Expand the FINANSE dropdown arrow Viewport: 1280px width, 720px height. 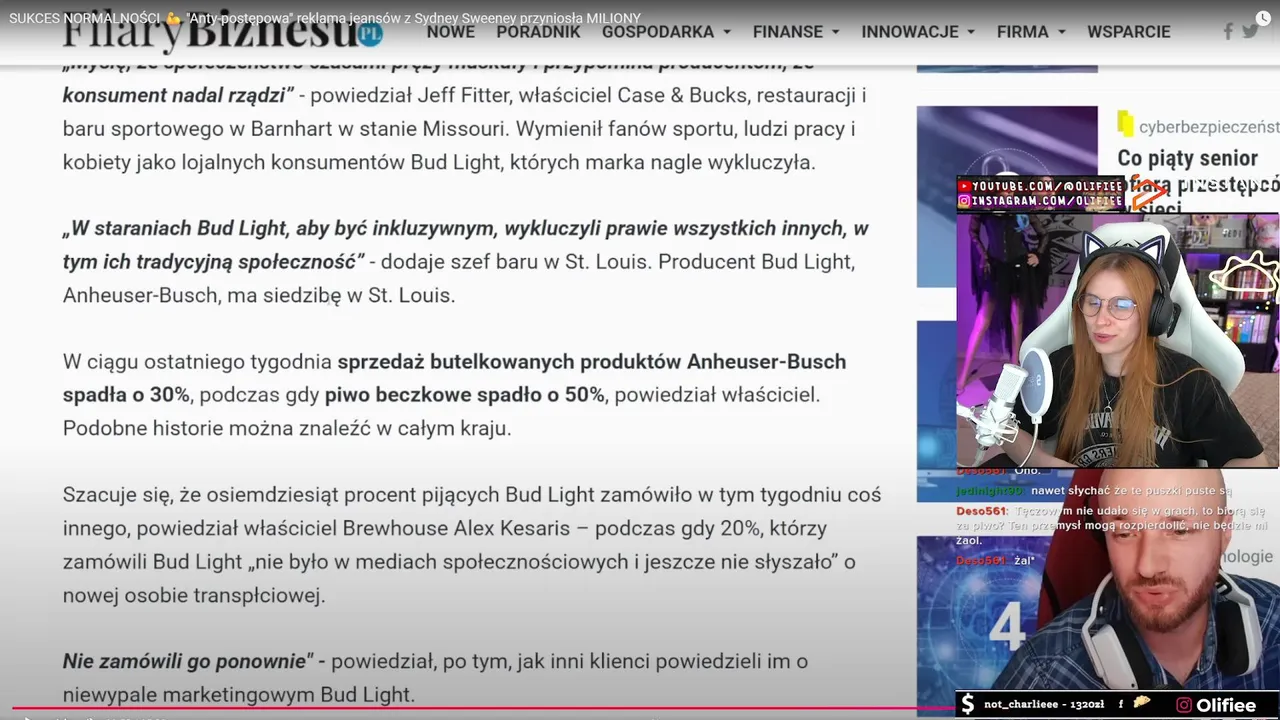click(x=835, y=33)
